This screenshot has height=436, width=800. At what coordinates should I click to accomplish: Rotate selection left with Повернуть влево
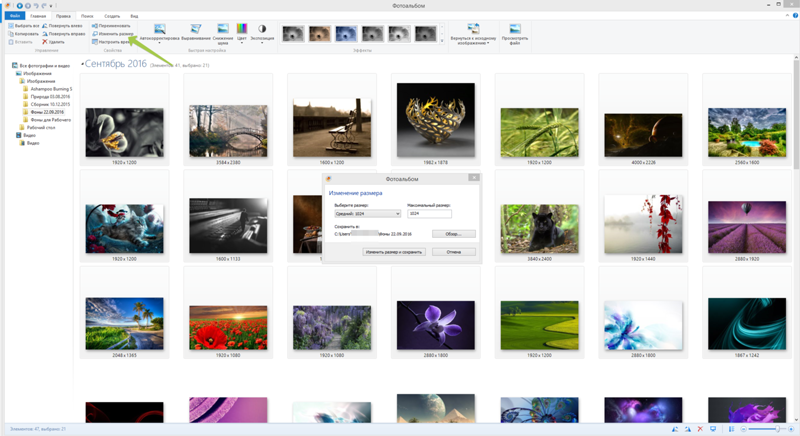coord(62,25)
